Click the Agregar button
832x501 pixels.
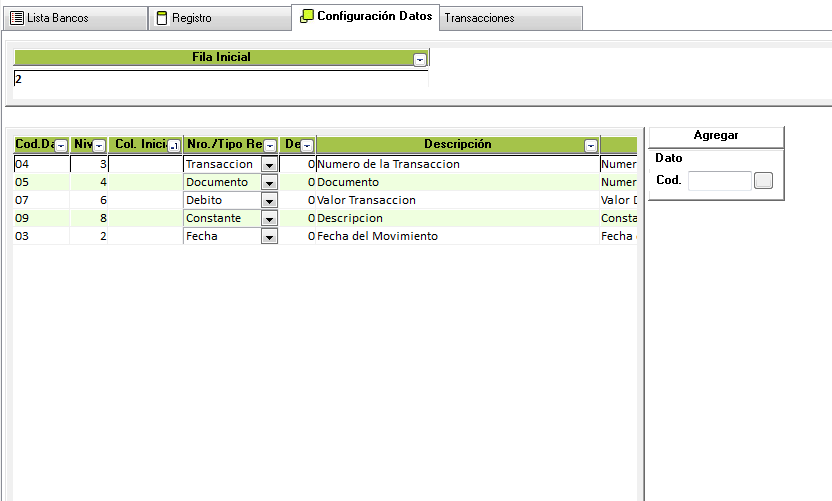(716, 136)
